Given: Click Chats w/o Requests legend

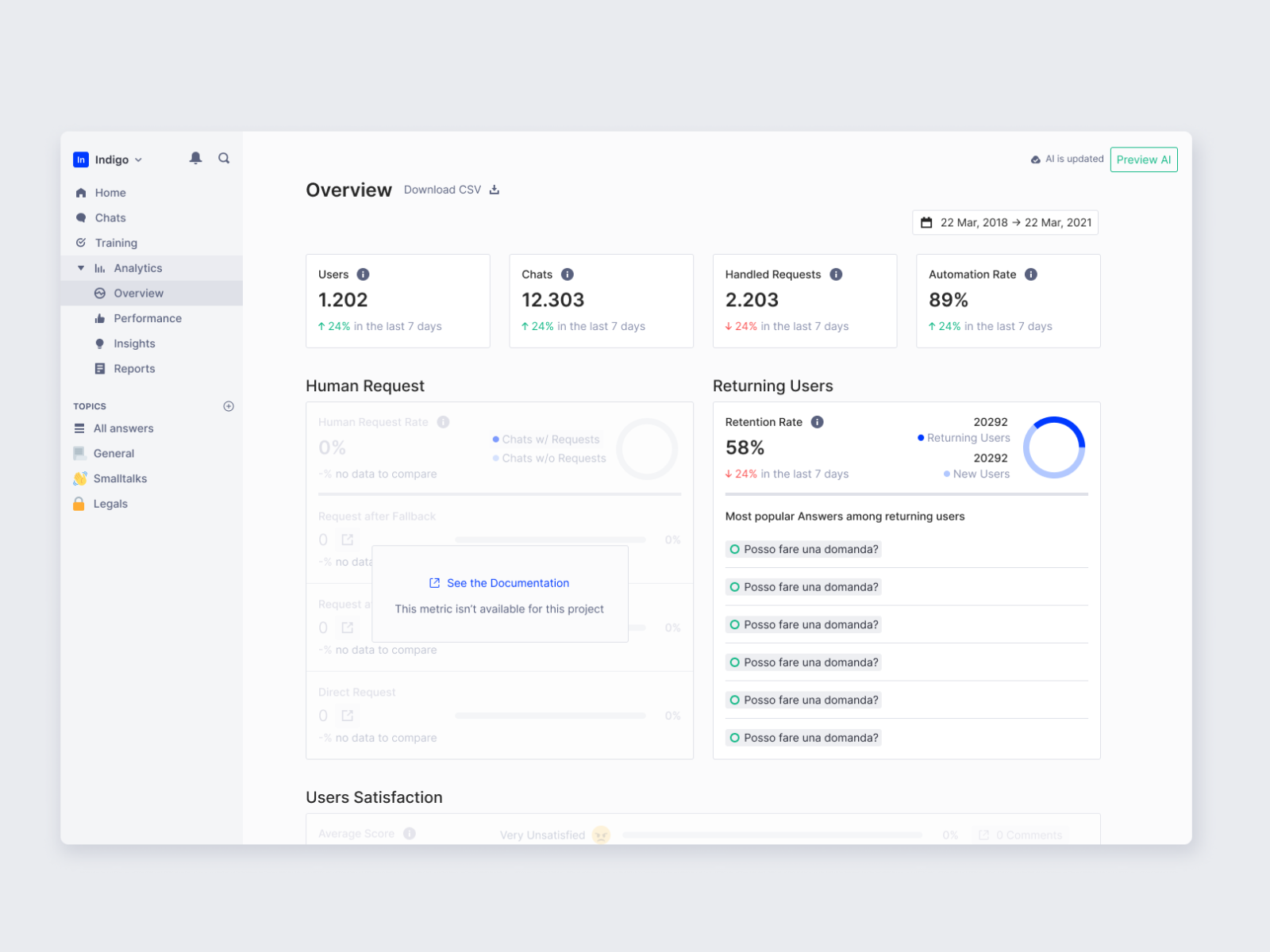Looking at the screenshot, I should 549,459.
